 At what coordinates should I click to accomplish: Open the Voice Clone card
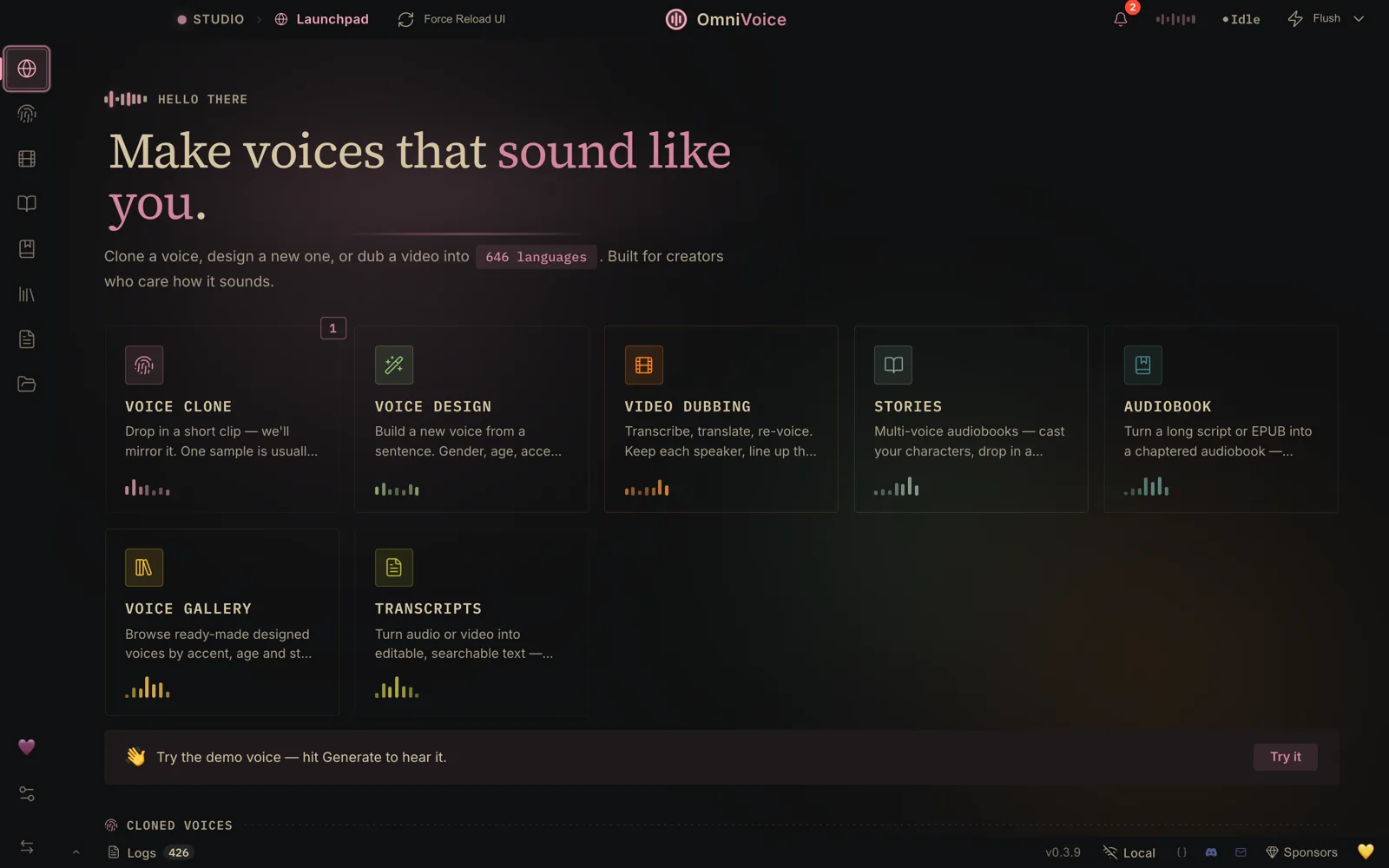[x=222, y=419]
